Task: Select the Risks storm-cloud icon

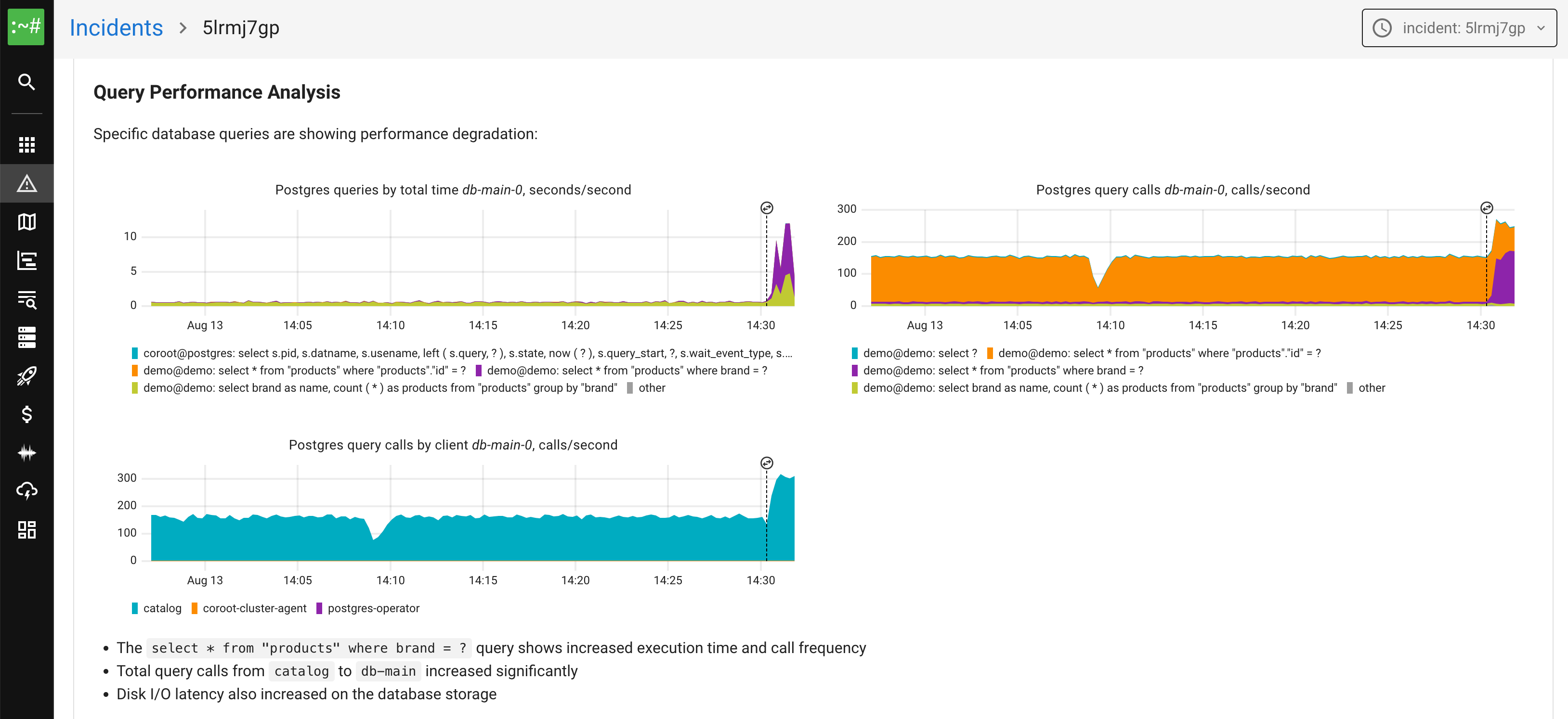Action: 26,491
